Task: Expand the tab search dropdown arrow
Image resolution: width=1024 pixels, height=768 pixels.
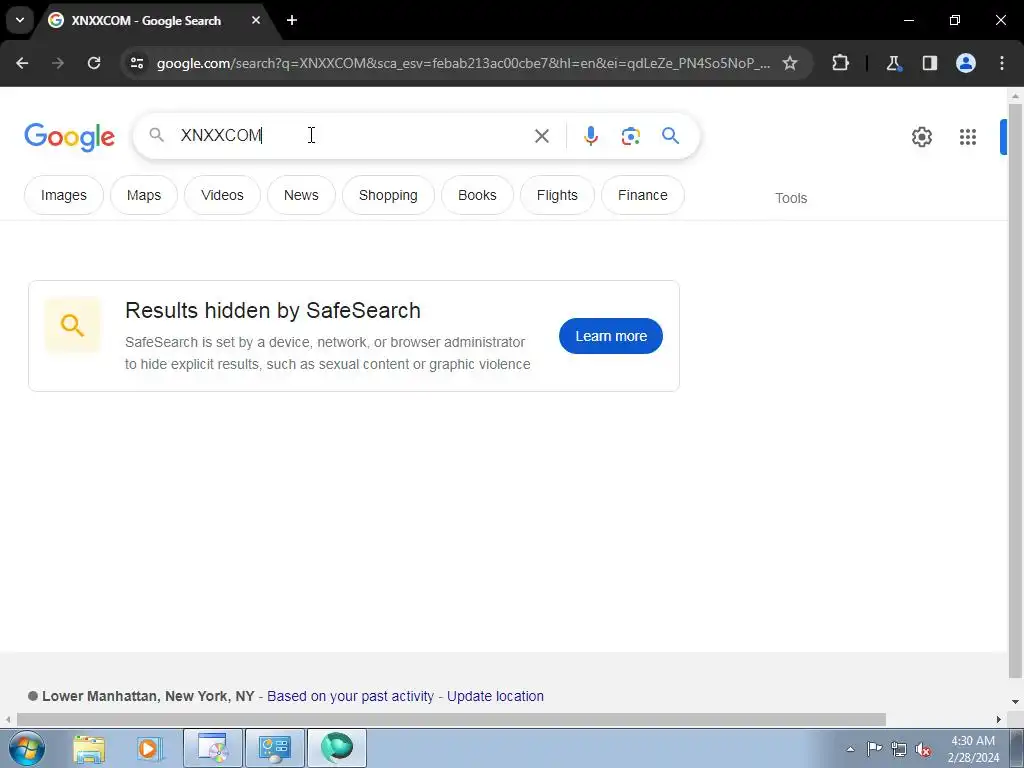Action: (x=20, y=20)
